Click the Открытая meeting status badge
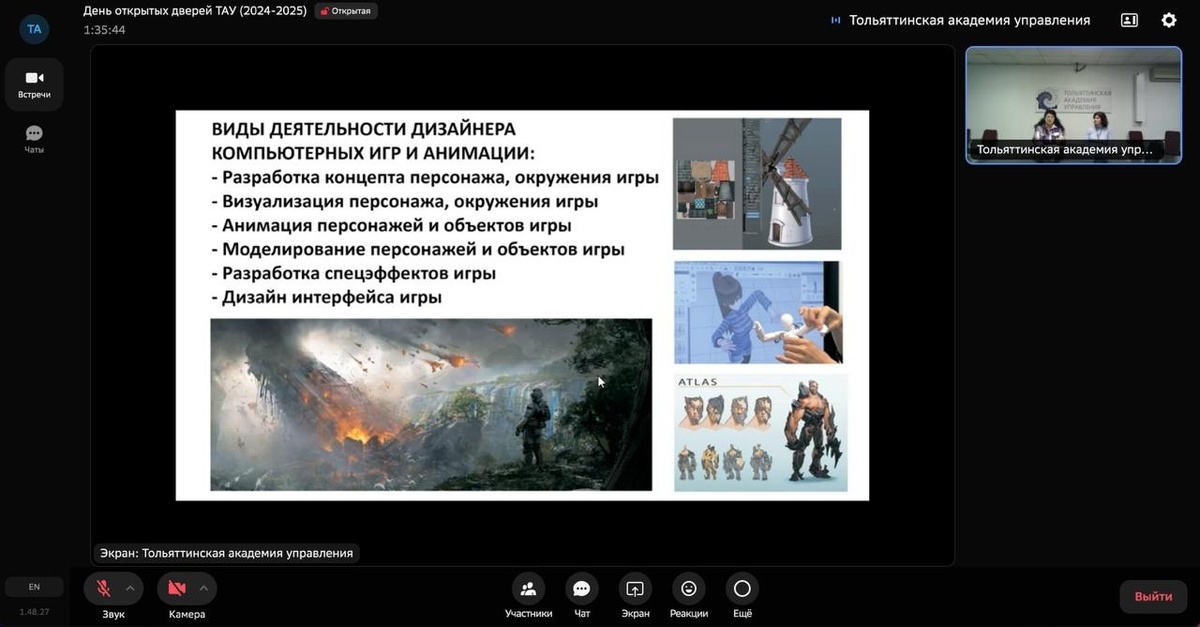Viewport: 1200px width, 627px height. [x=346, y=11]
